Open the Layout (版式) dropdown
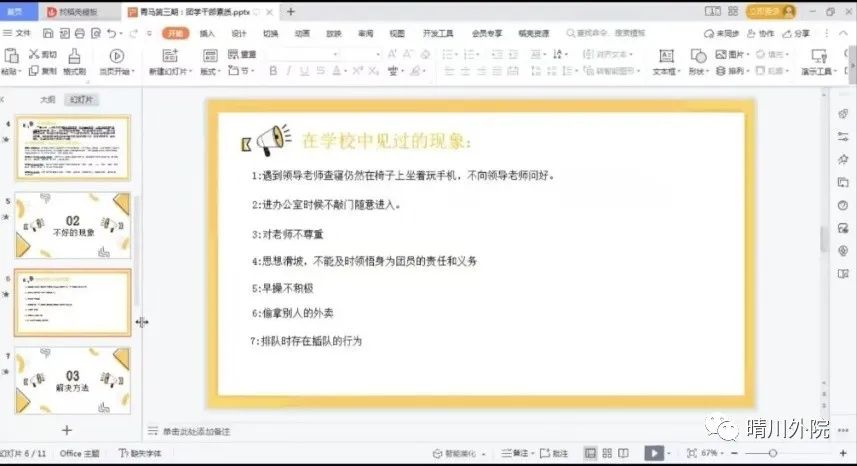 210,72
